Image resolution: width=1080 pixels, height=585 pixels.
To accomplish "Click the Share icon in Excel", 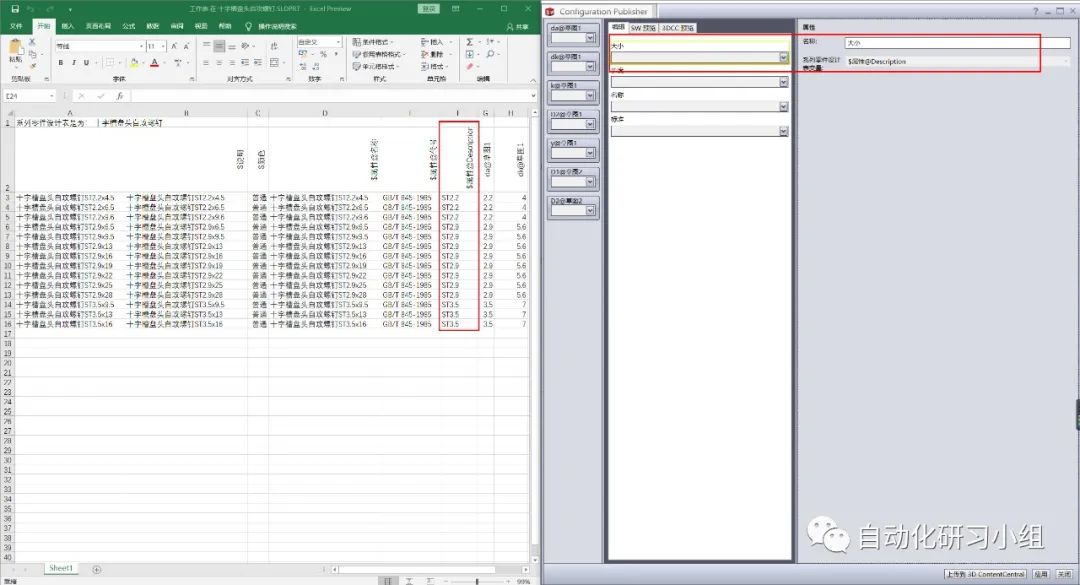I will [517, 26].
